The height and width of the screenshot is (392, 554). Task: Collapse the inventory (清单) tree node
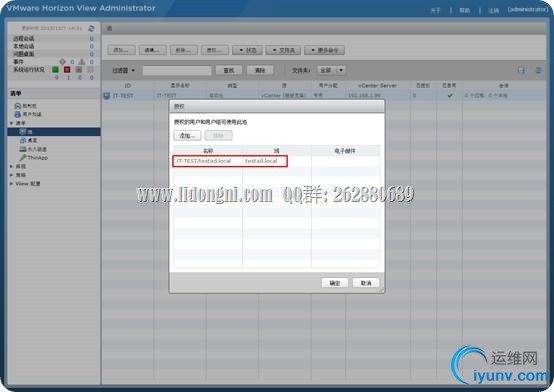(12, 123)
